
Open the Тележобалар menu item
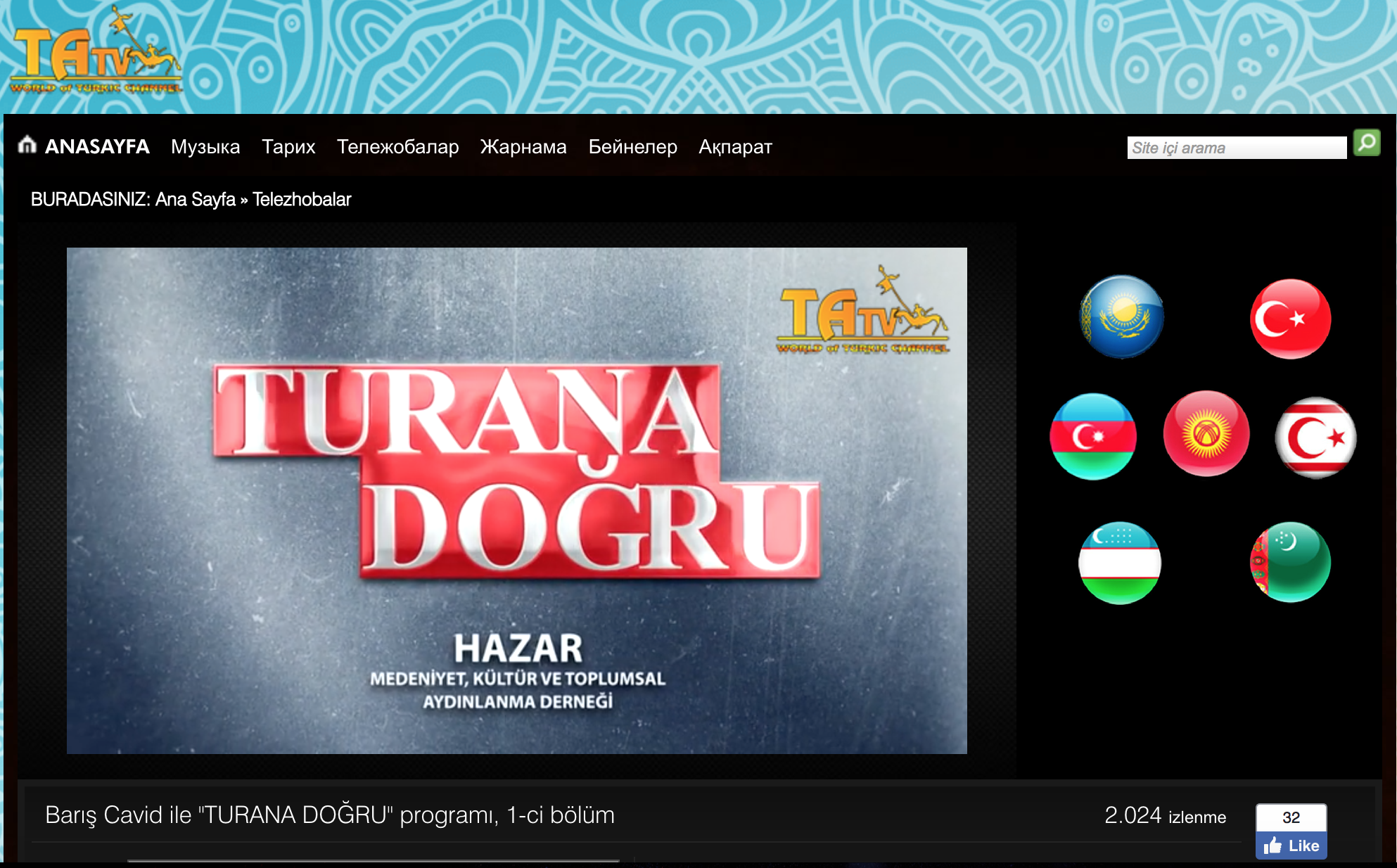(x=397, y=146)
